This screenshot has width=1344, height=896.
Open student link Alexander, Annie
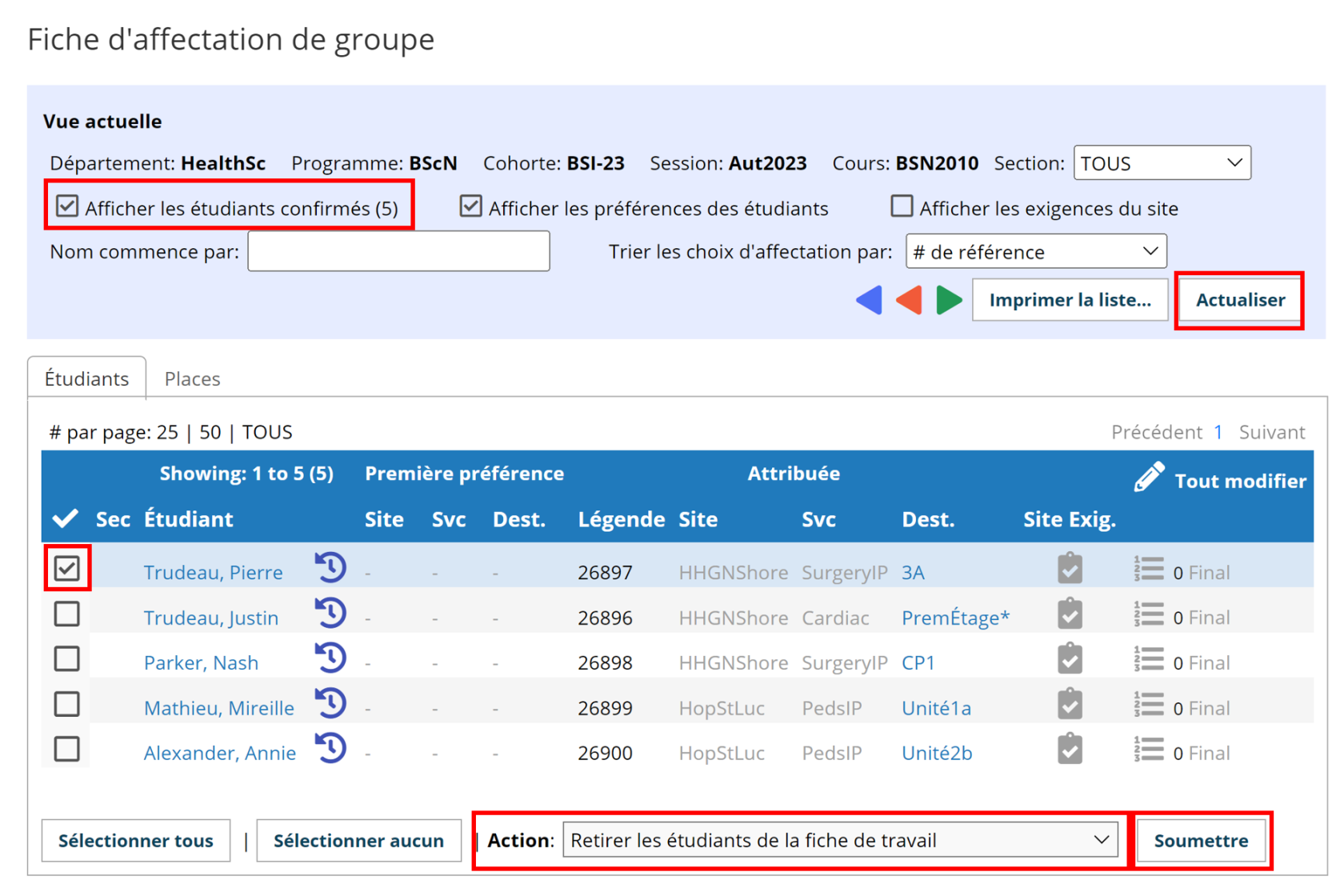tap(220, 753)
